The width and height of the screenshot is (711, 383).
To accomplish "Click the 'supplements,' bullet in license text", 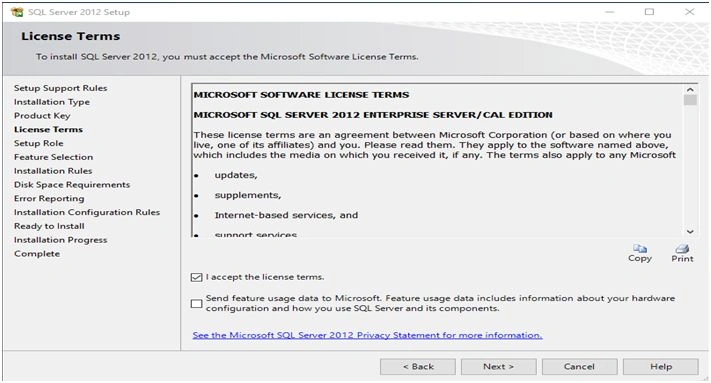I will point(248,195).
